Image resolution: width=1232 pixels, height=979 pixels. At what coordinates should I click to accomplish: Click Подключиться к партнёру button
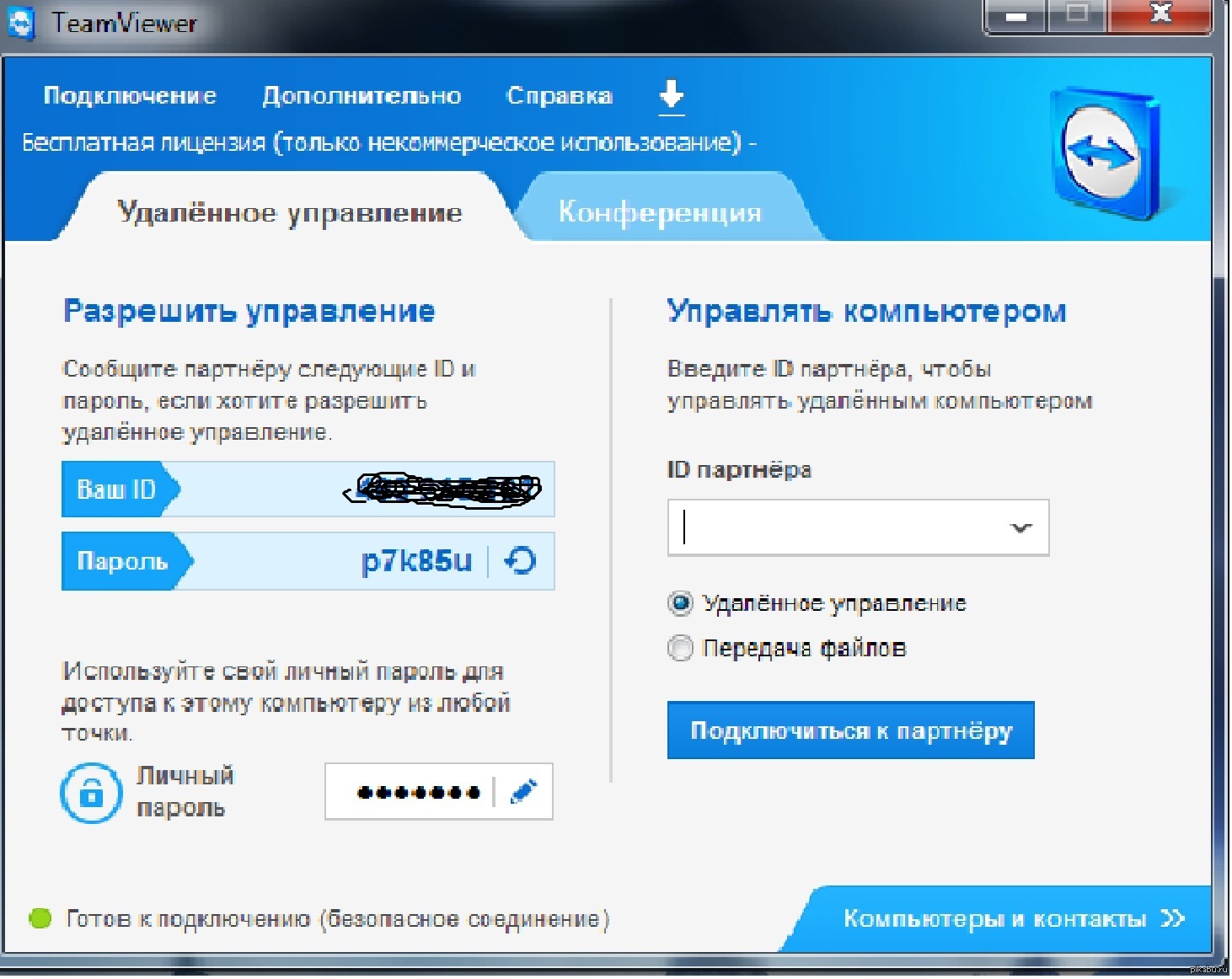point(850,730)
